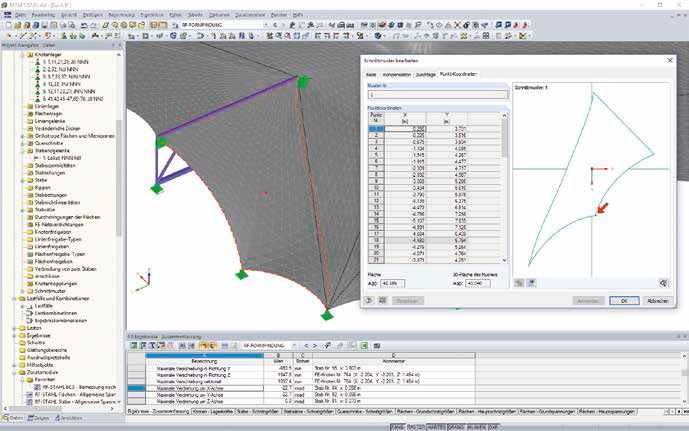
Task: Select highlighted row 18 in coordinates table
Action: [x=434, y=241]
